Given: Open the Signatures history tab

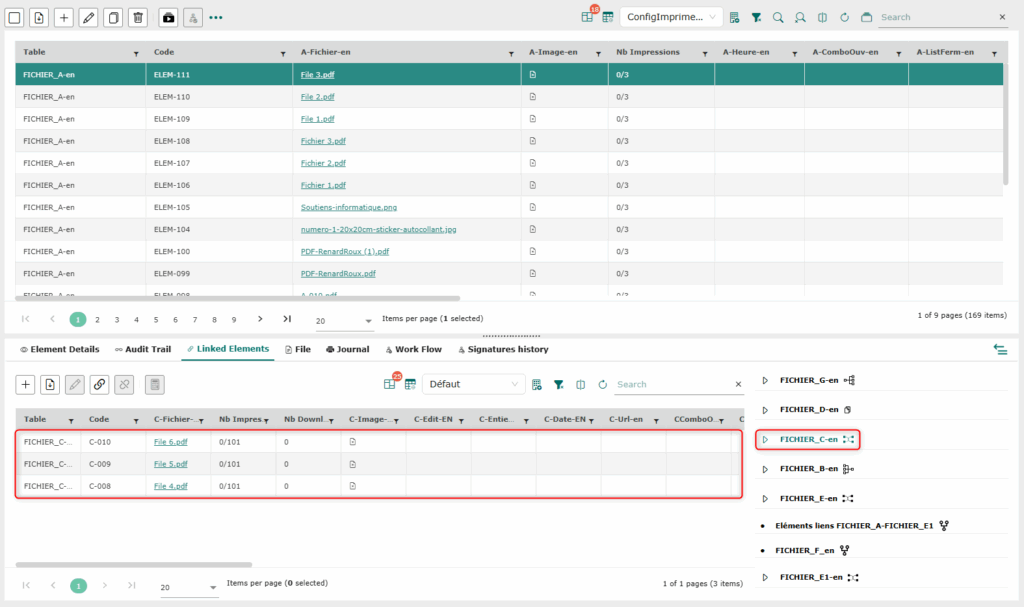Looking at the screenshot, I should 502,349.
